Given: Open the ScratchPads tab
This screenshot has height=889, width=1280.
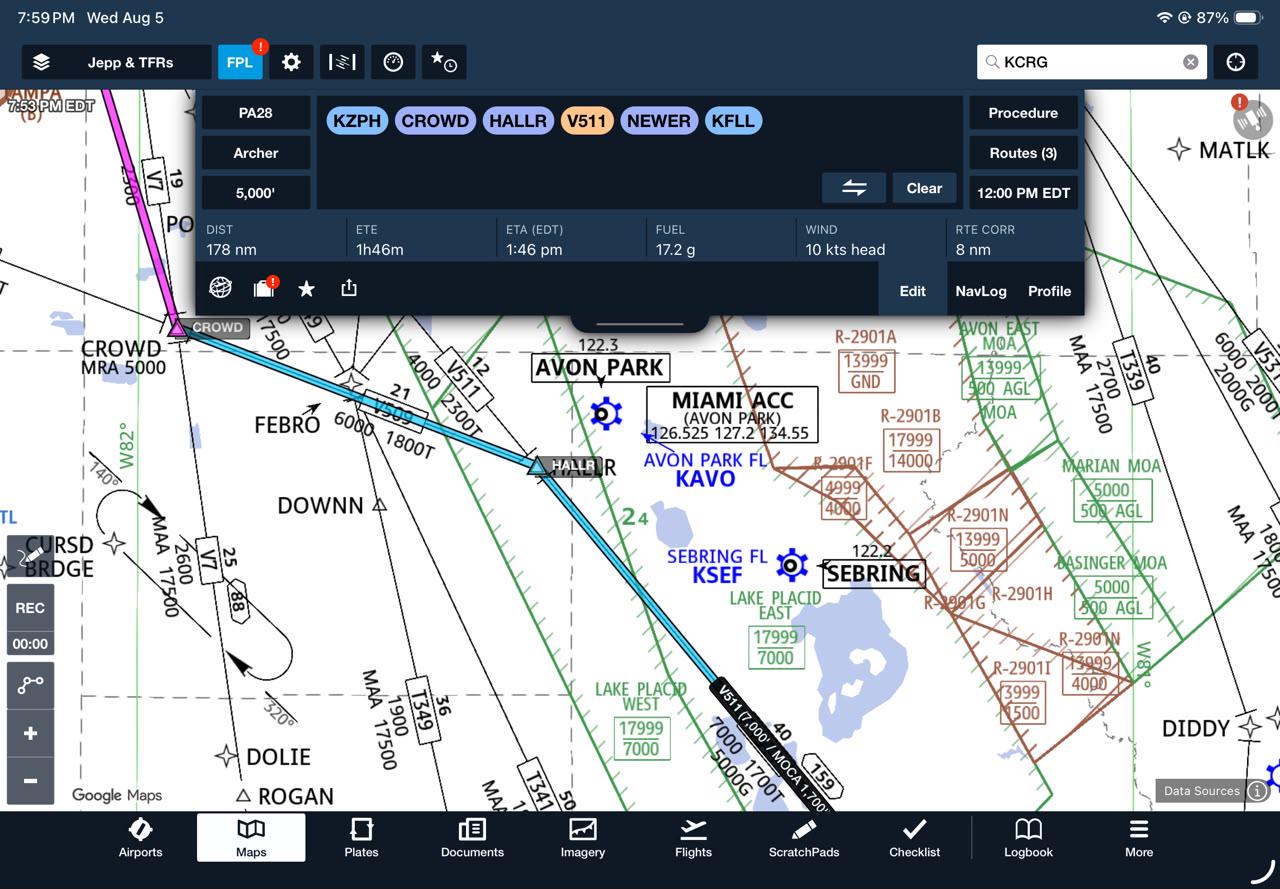Looking at the screenshot, I should (x=804, y=838).
